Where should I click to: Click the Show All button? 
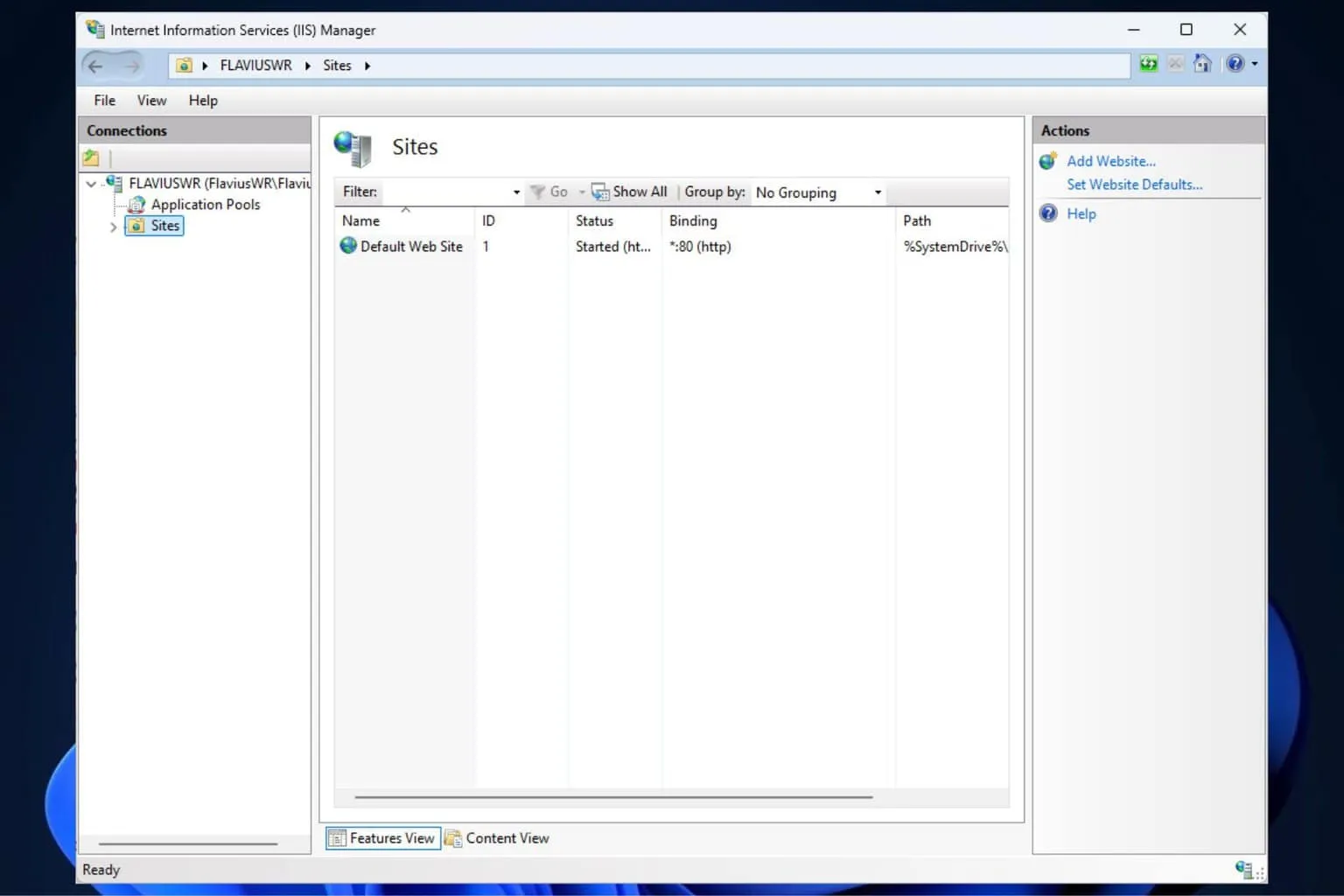(x=630, y=192)
